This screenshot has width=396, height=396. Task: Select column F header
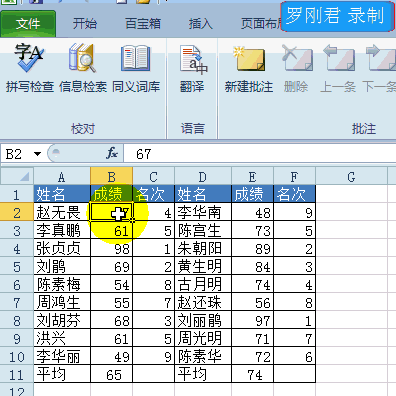point(294,176)
